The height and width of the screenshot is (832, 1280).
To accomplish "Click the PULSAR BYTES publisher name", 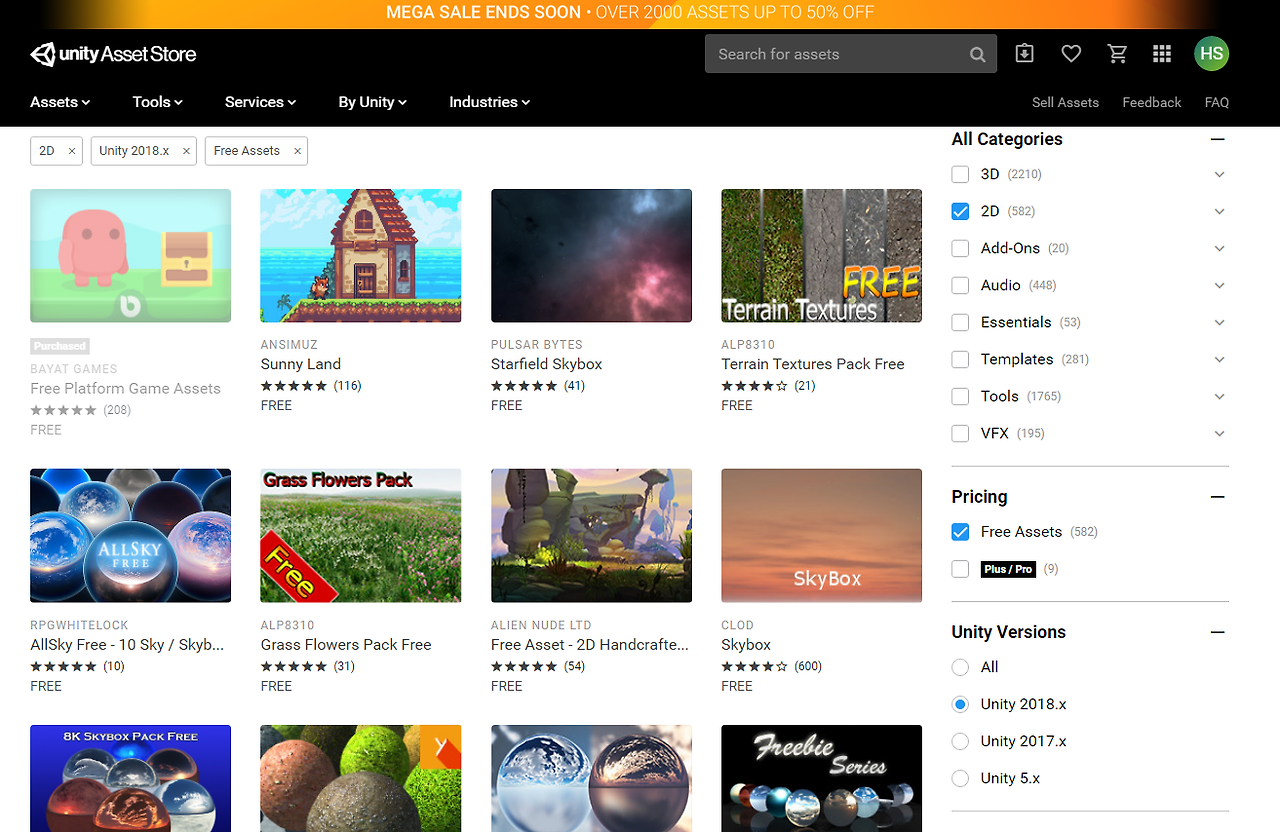I will tap(537, 344).
